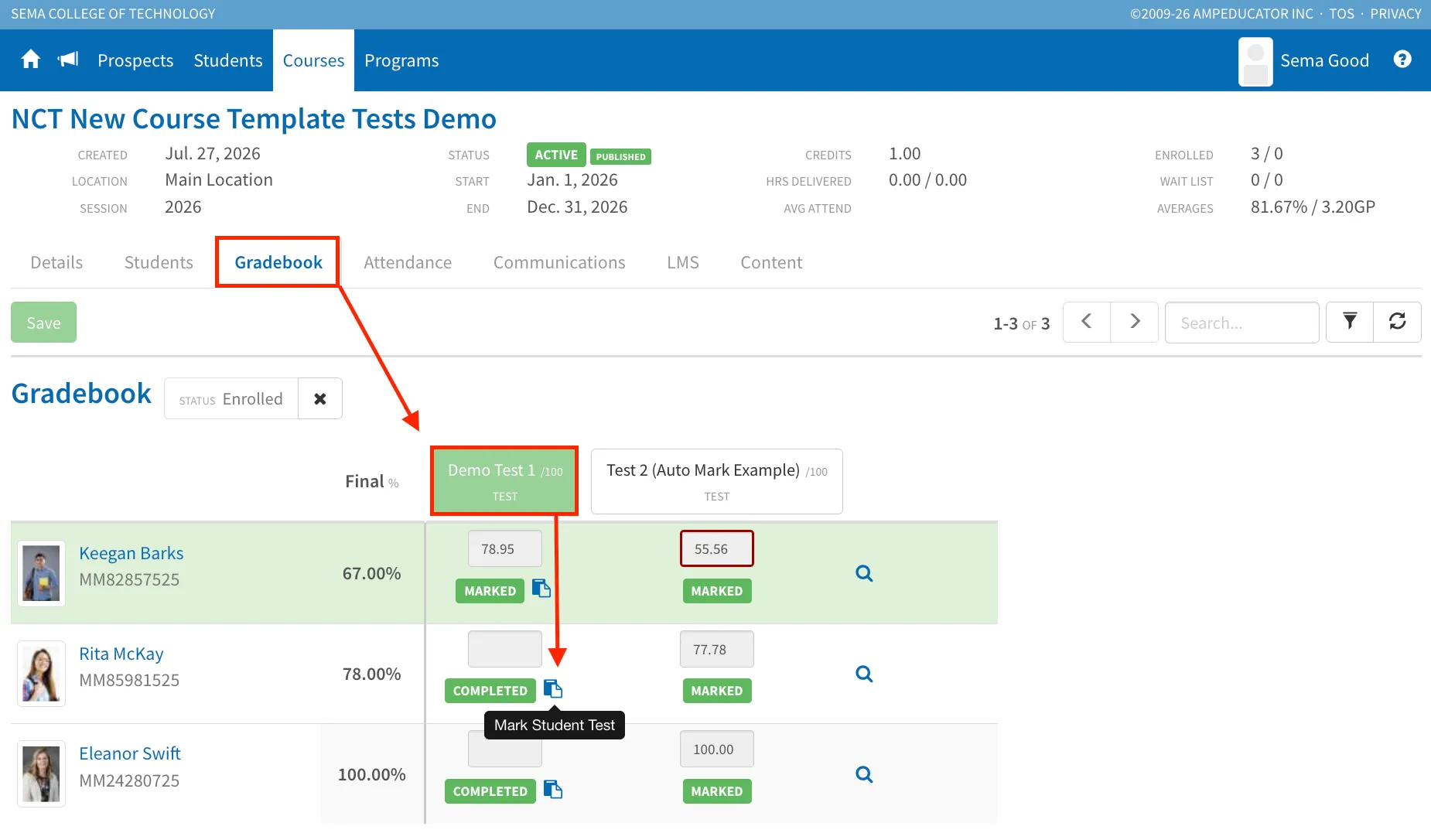Open Rita McKay's student profile
Image resolution: width=1431 pixels, height=840 pixels.
tap(121, 654)
